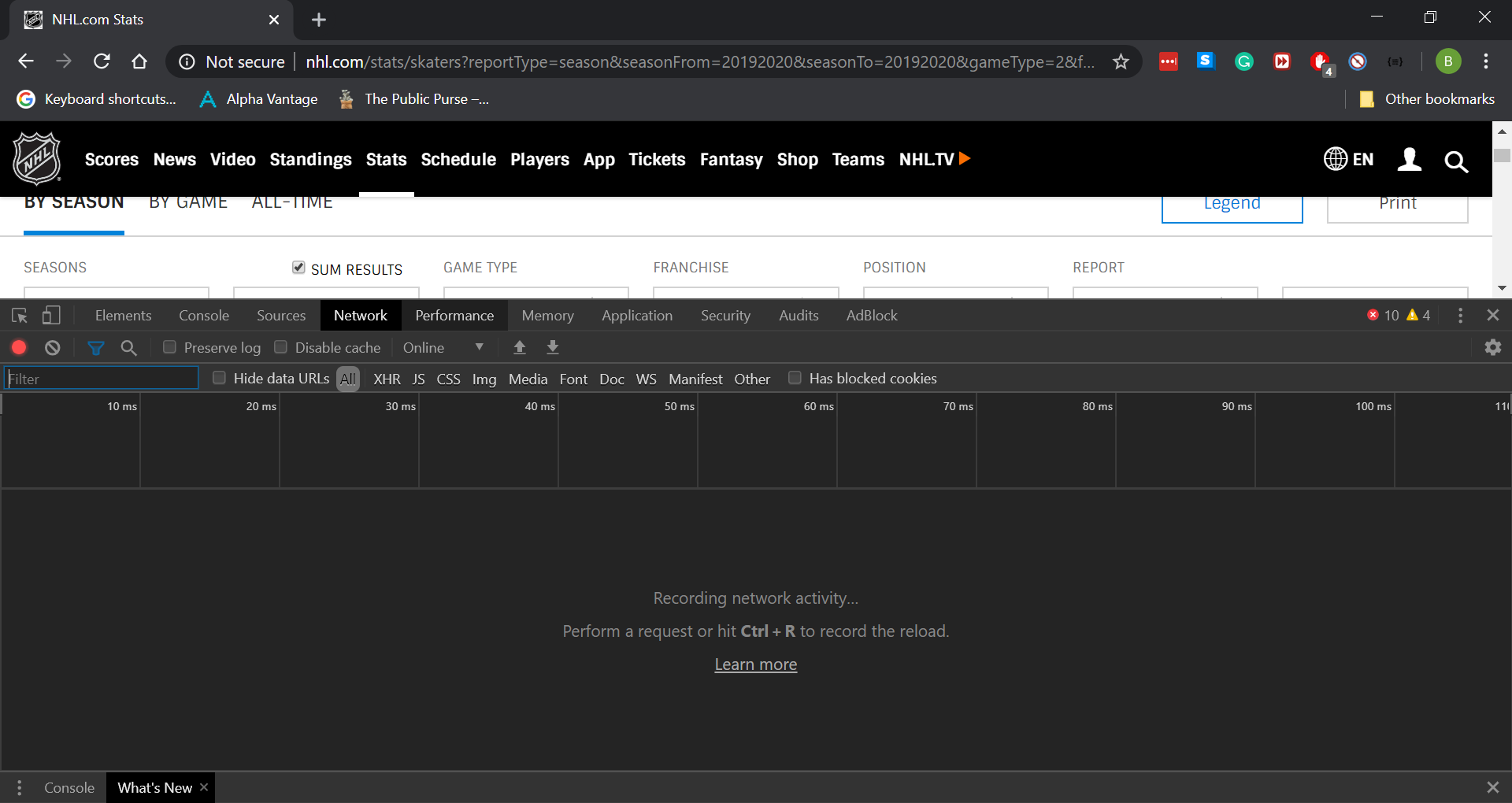Close the What's New drawer tab
This screenshot has height=803, width=1512.
[x=204, y=787]
